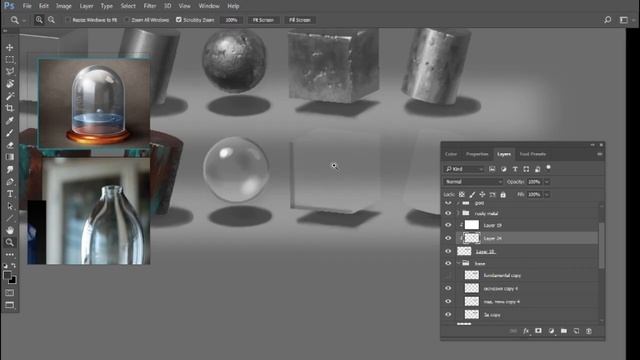Collapse the base group
Screen dimensions: 640x360
(458, 264)
